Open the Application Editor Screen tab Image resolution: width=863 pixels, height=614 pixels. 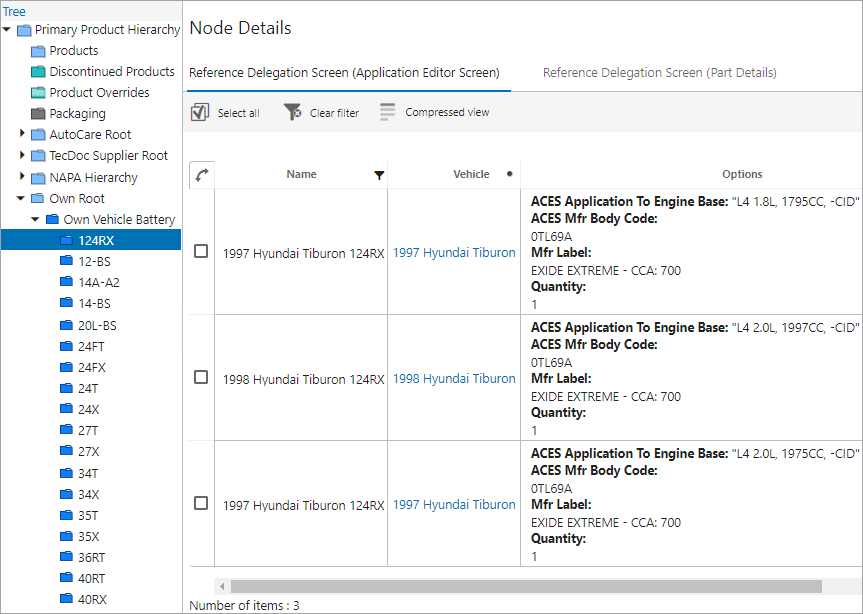(x=344, y=73)
